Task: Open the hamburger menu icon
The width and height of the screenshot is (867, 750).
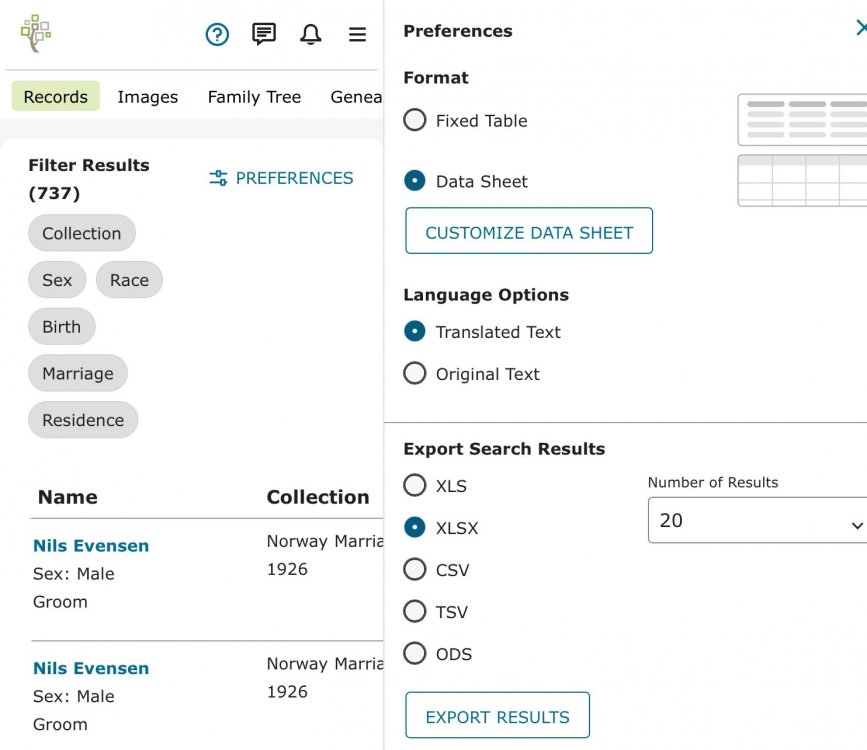Action: click(357, 35)
